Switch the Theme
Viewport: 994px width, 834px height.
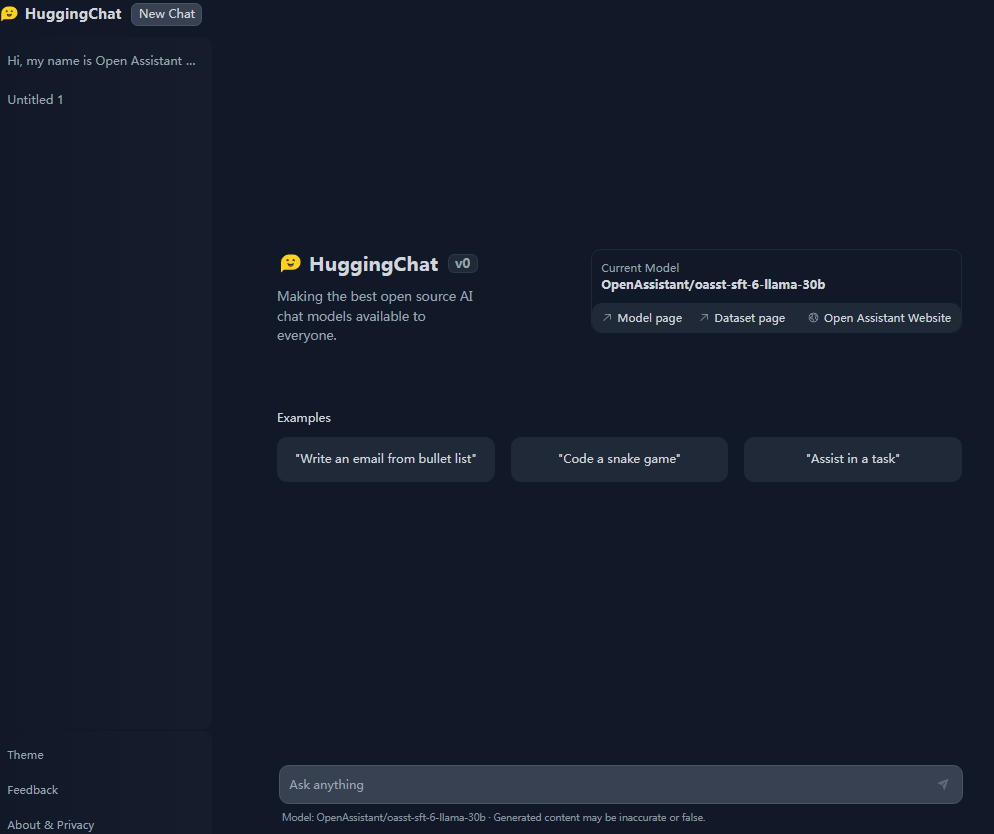click(x=25, y=755)
